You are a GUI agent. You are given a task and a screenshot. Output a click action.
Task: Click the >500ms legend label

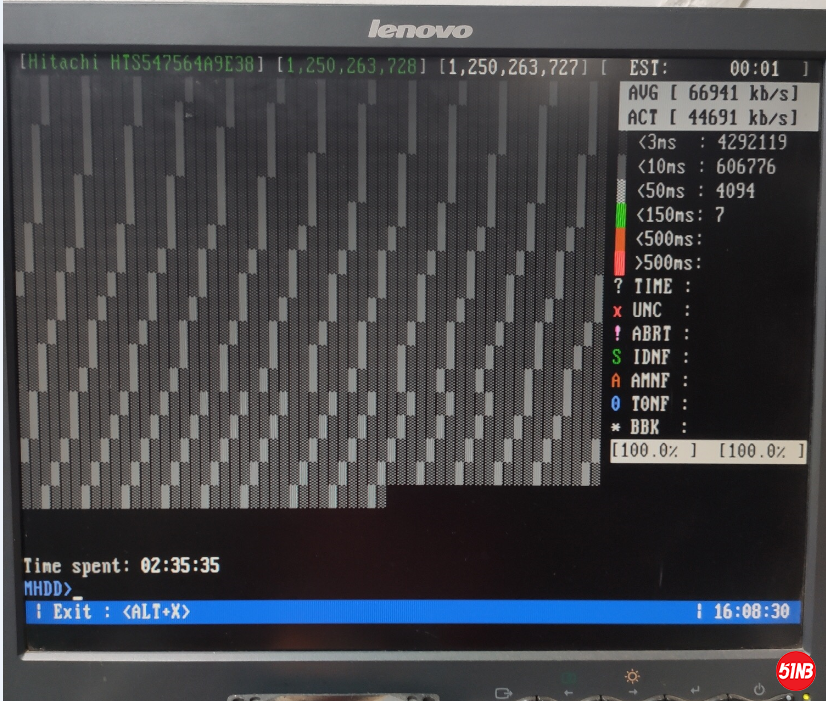668,262
